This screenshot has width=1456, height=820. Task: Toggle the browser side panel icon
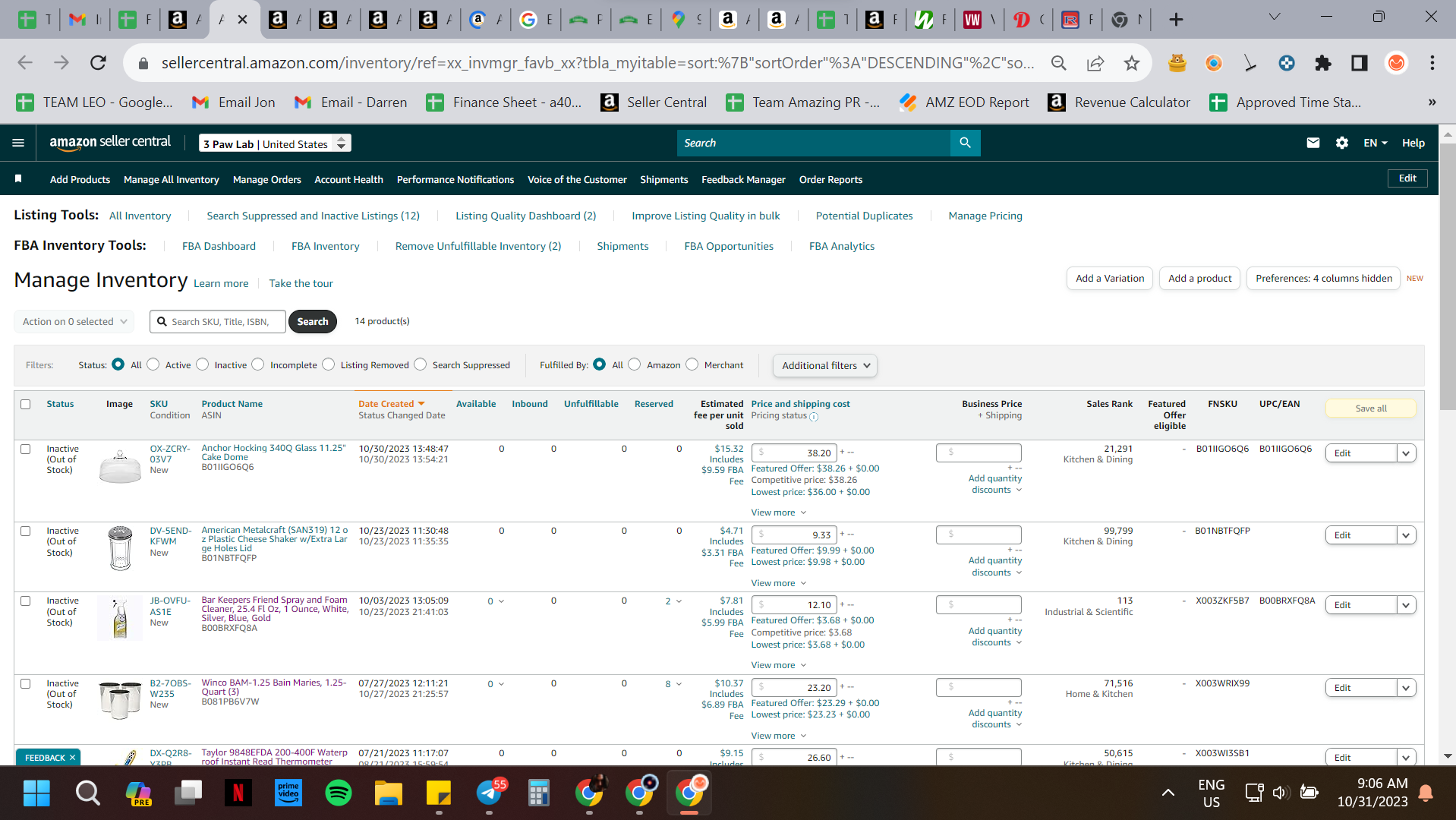click(x=1359, y=63)
